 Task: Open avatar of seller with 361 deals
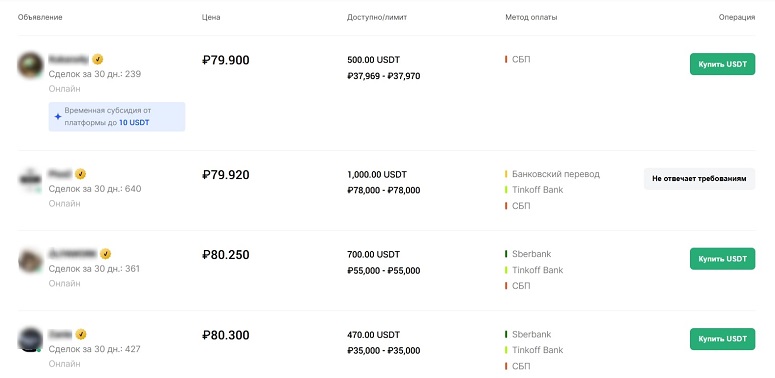click(31, 260)
